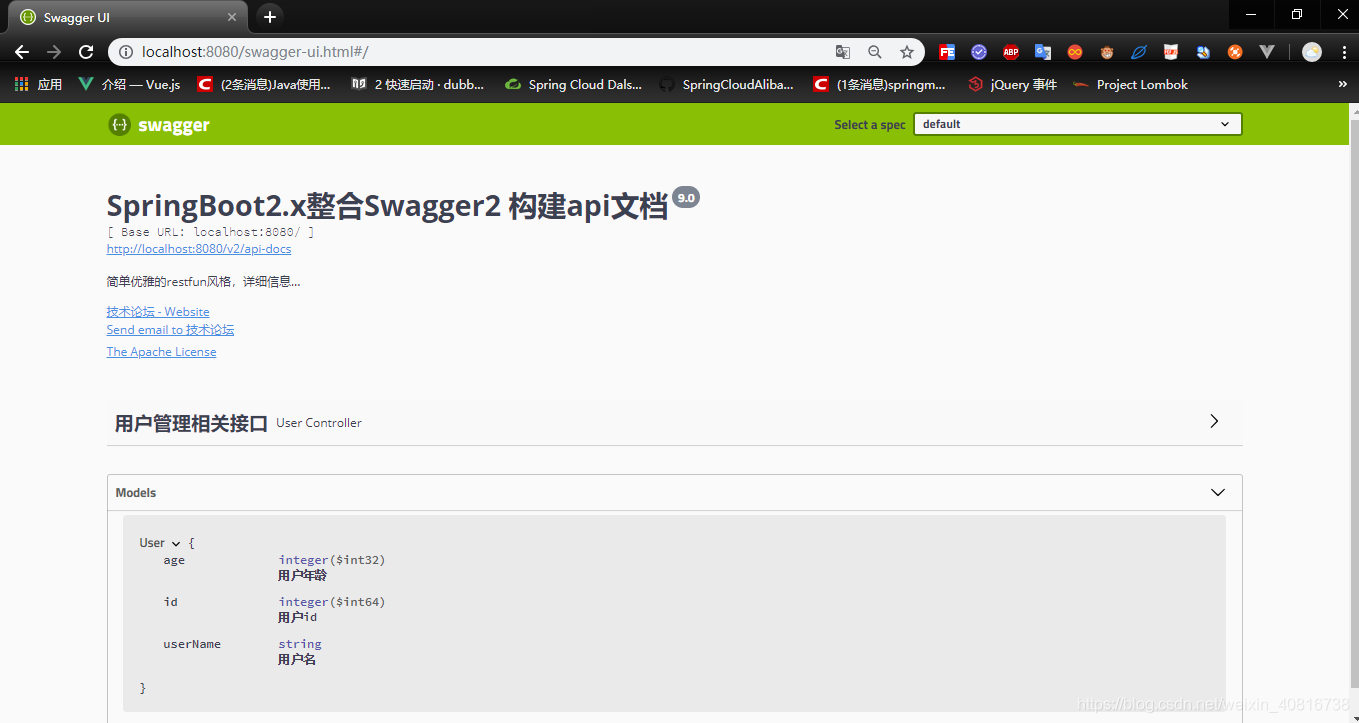
Task: Open the Vue.js introduction bookmark
Action: [x=129, y=85]
